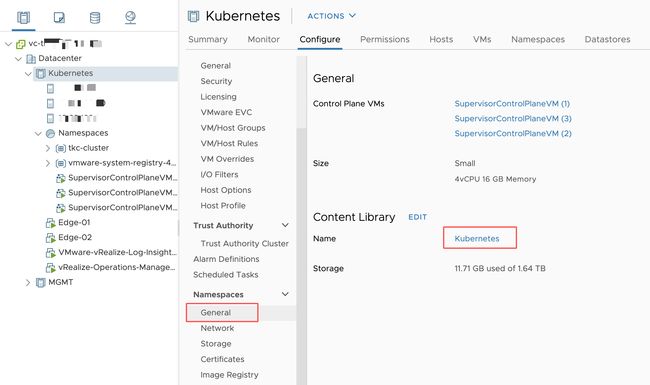Select the MGMT cluster icon
This screenshot has height=385, width=650.
point(41,283)
